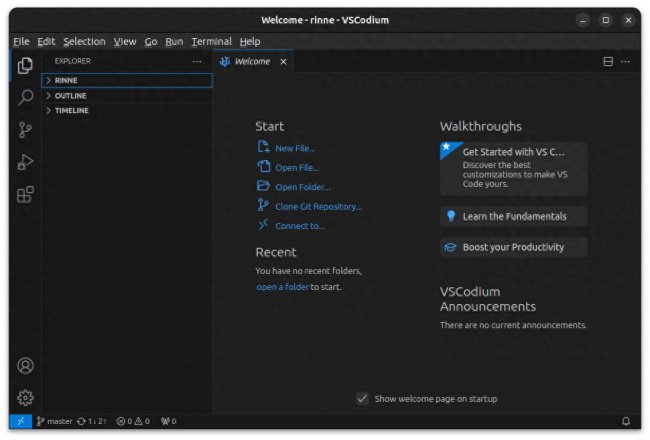The height and width of the screenshot is (440, 650).
Task: Open the File menu
Action: [x=21, y=41]
